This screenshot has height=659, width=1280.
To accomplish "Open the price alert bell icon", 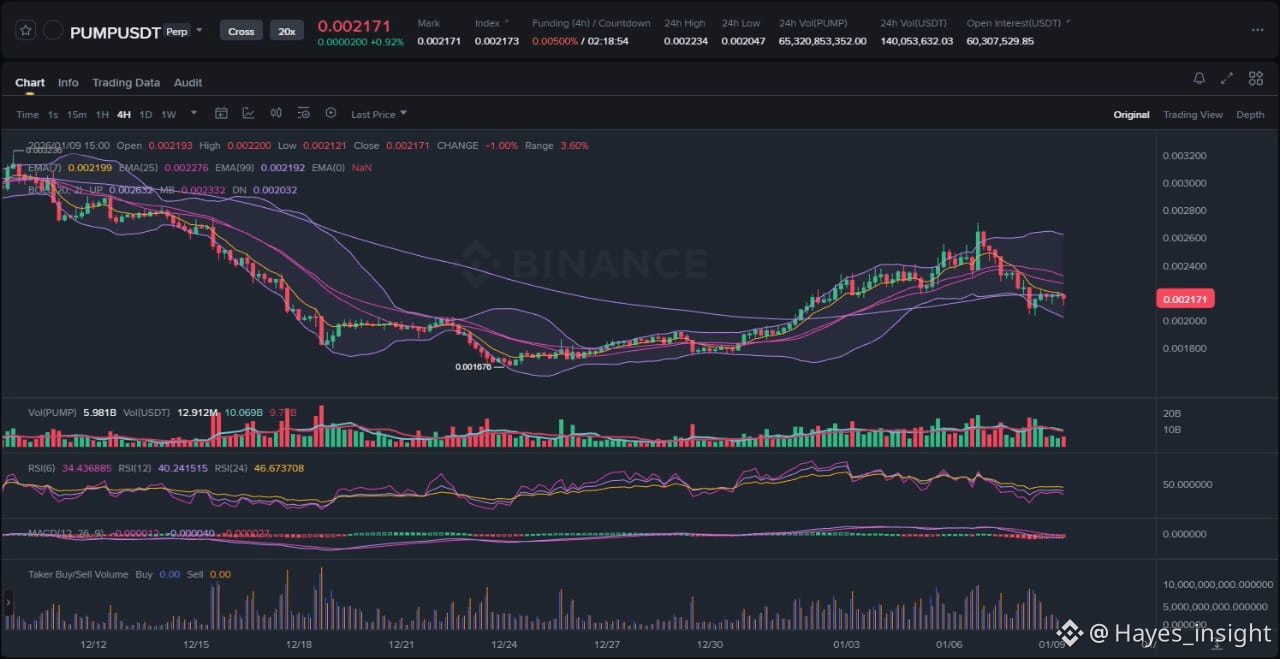I will point(1199,79).
